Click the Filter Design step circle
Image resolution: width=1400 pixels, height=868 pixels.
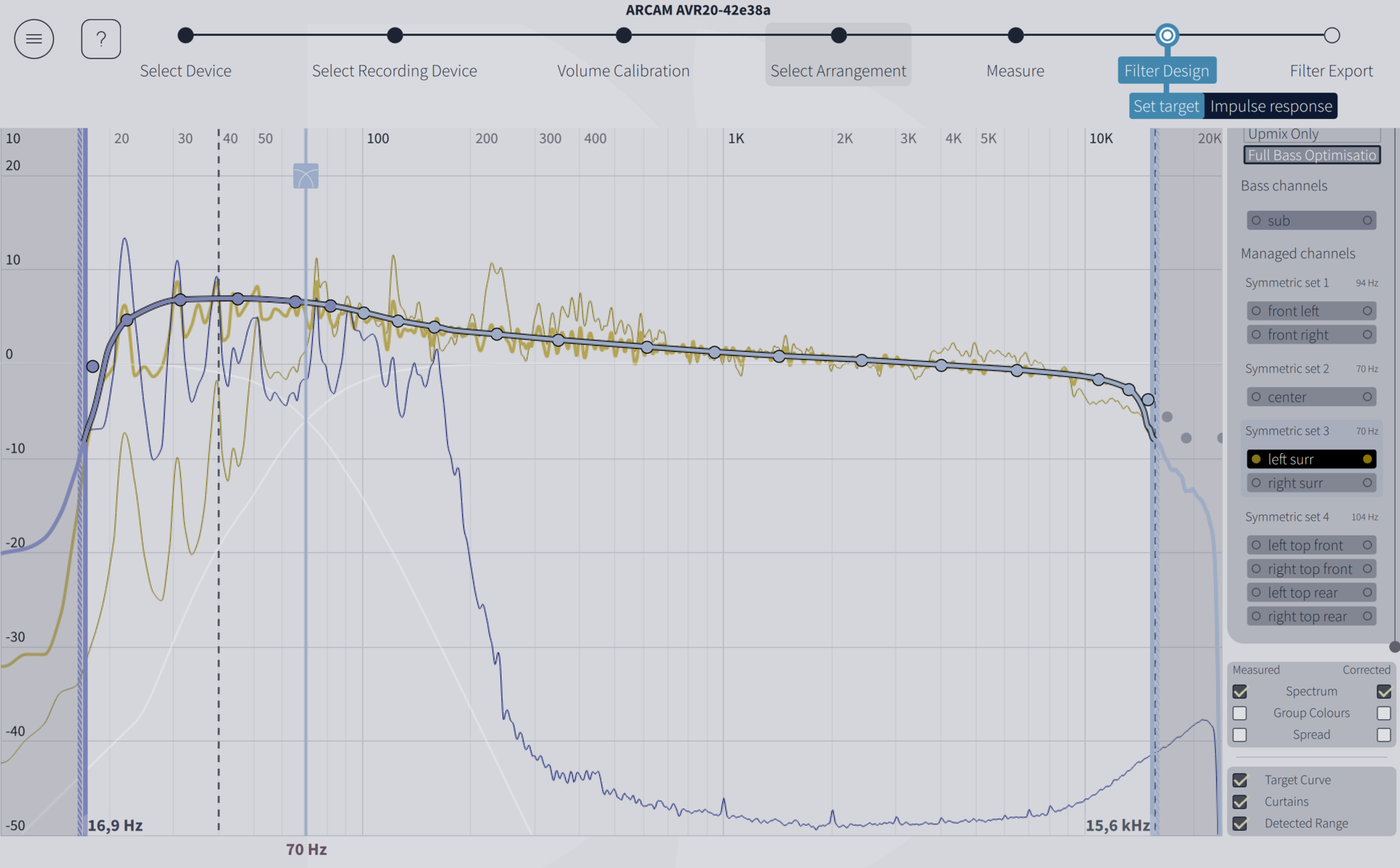pos(1167,35)
